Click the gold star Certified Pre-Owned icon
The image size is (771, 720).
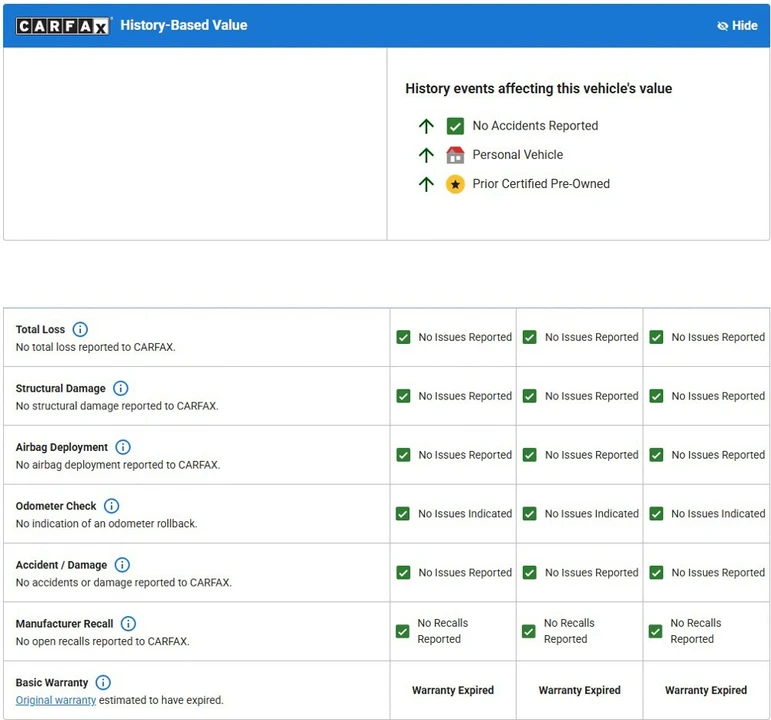point(455,184)
